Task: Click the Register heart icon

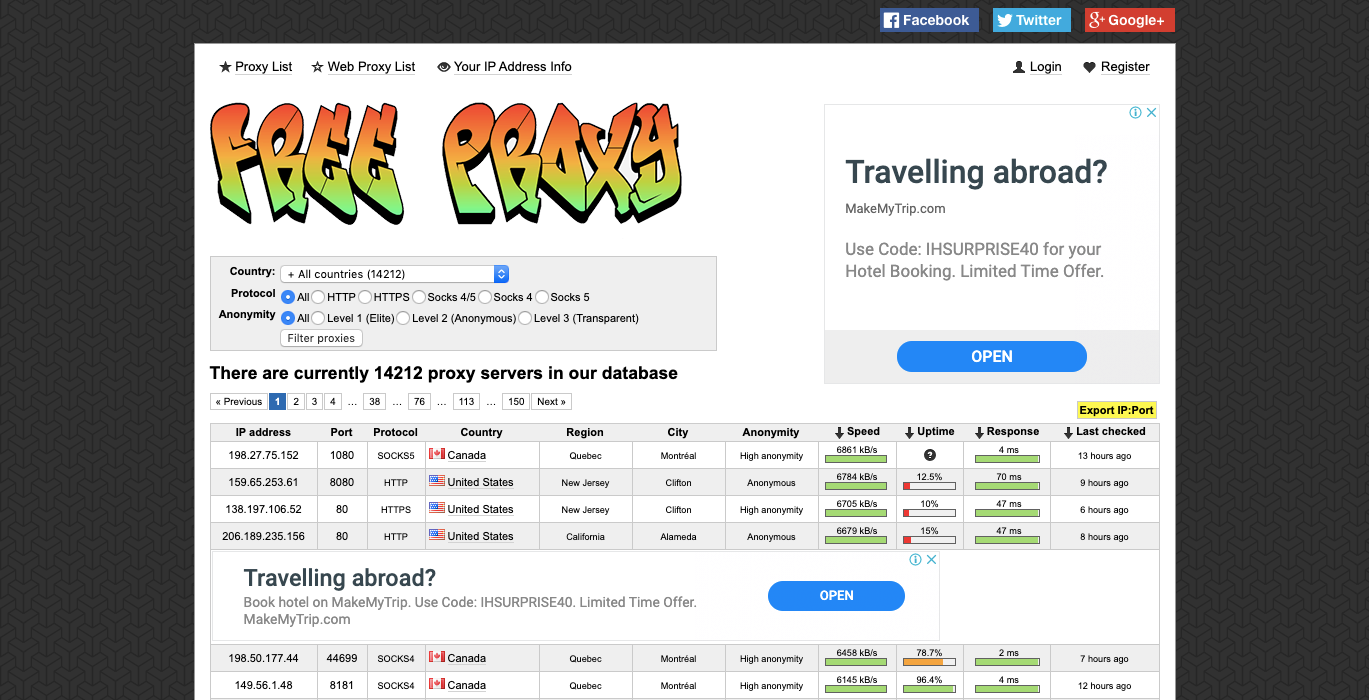Action: click(x=1089, y=66)
